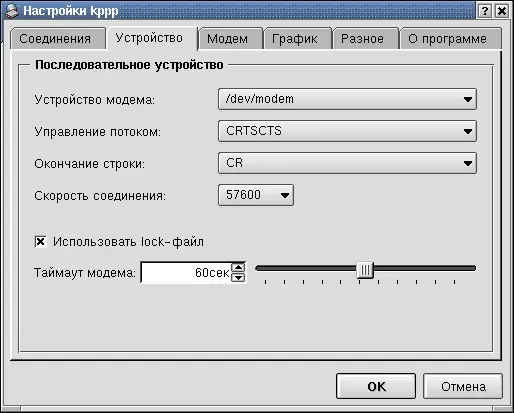Image resolution: width=514 pixels, height=413 pixels.
Task: Toggle the Использовать lock-файл checkbox
Action: (41, 241)
